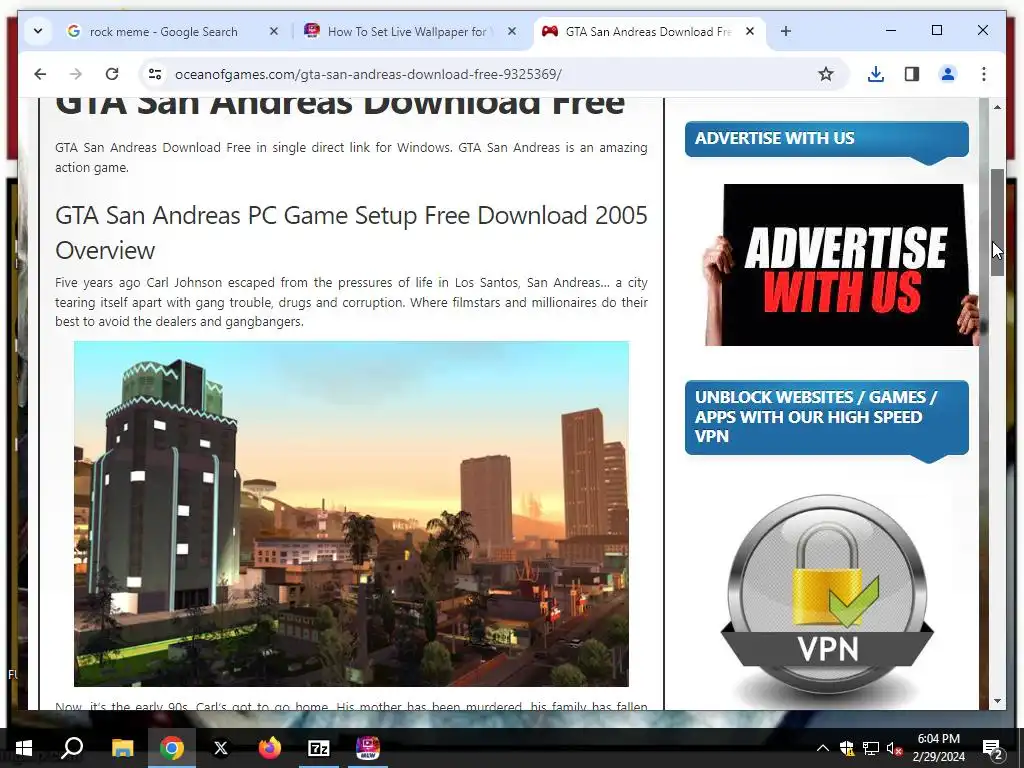Click the GTA San Andreas city screenshot

click(351, 513)
